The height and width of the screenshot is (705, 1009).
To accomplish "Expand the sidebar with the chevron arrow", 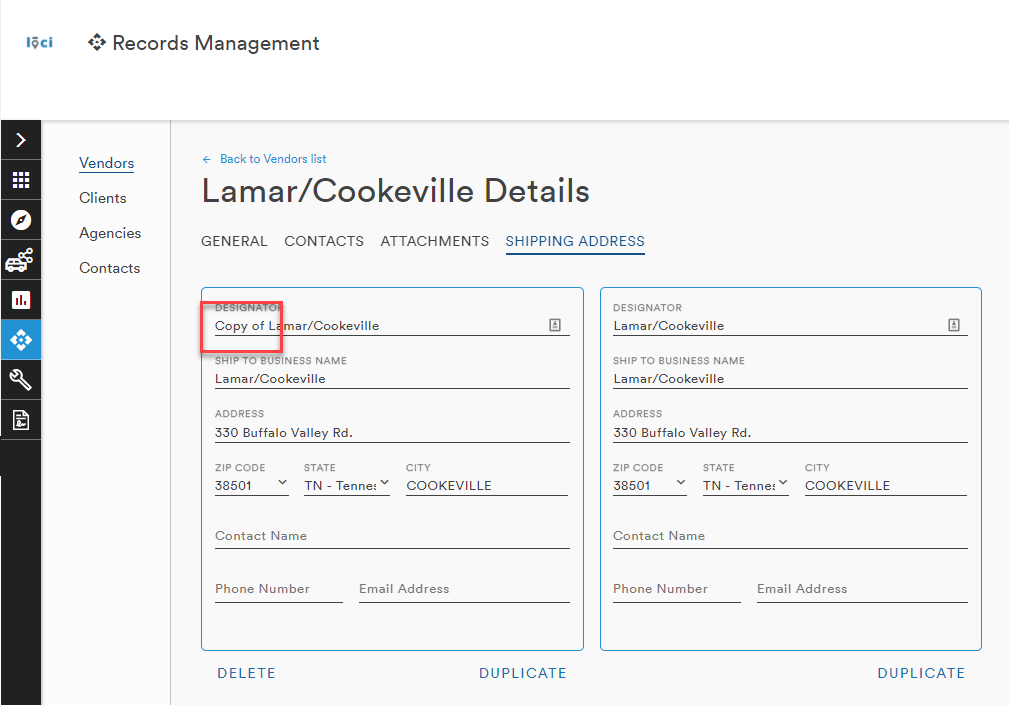I will [x=21, y=140].
